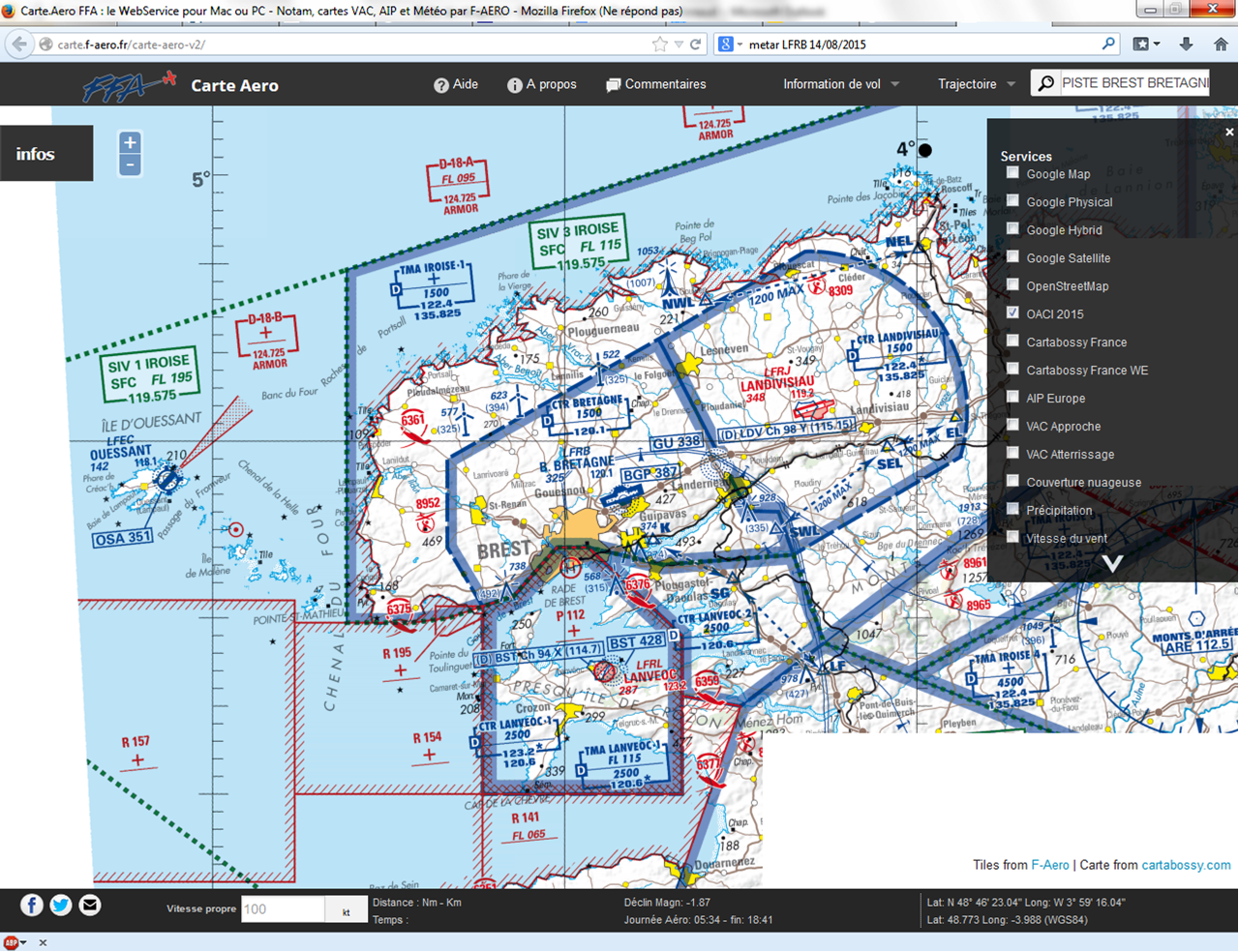Image resolution: width=1239 pixels, height=952 pixels.
Task: Click the map zoom in plus button
Action: tap(130, 143)
